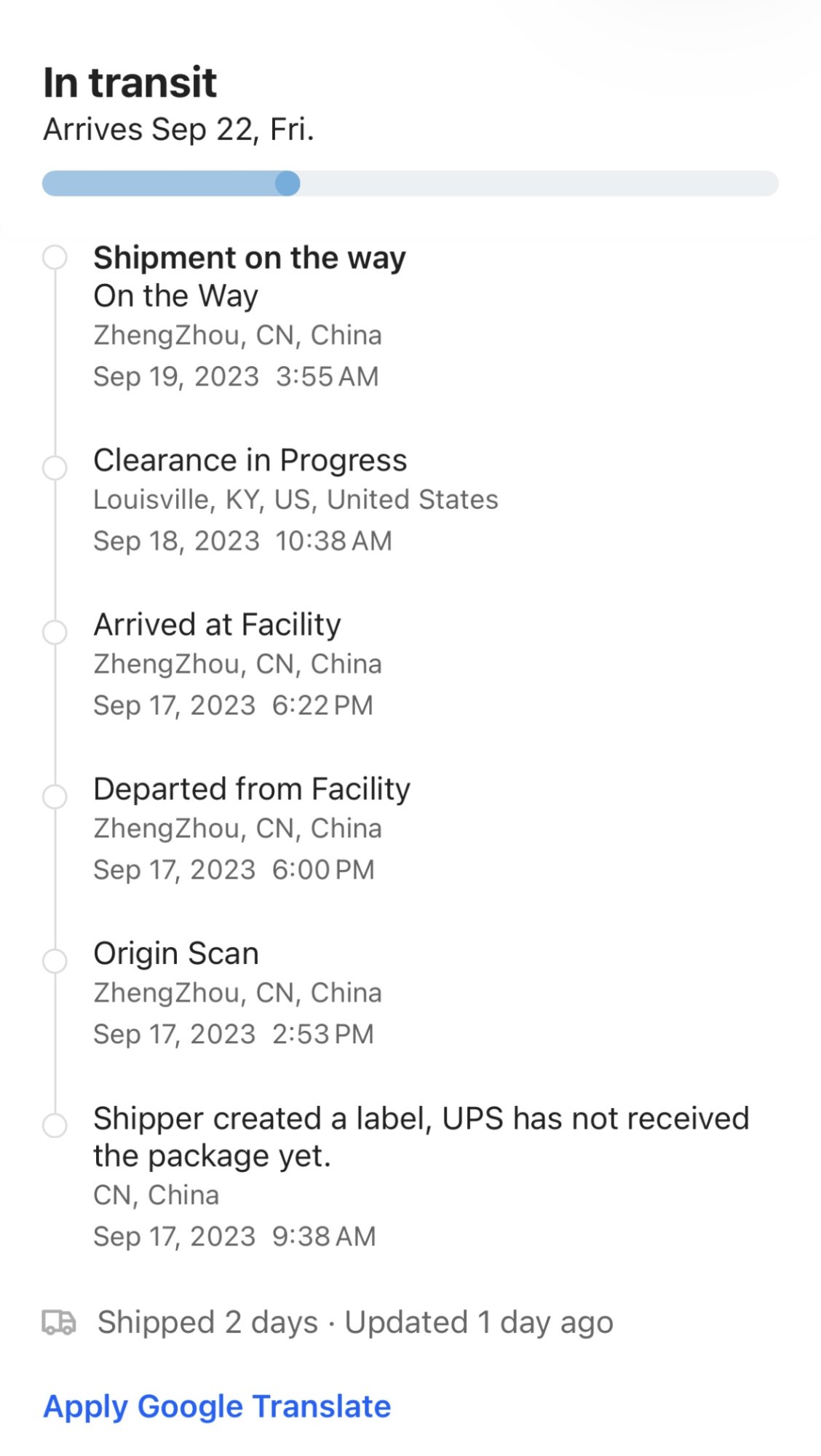Select the Clearance in Progress timeline circle

55,467
